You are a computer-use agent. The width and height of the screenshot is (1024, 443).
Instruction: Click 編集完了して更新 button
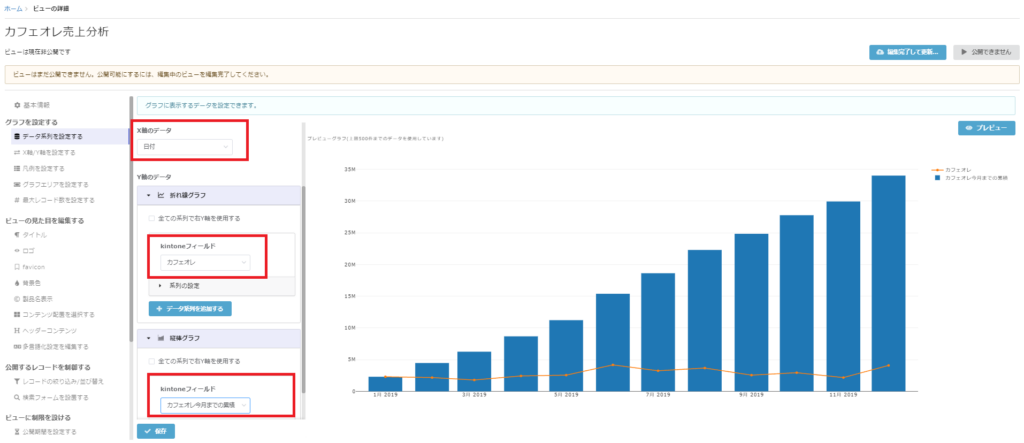coord(907,52)
